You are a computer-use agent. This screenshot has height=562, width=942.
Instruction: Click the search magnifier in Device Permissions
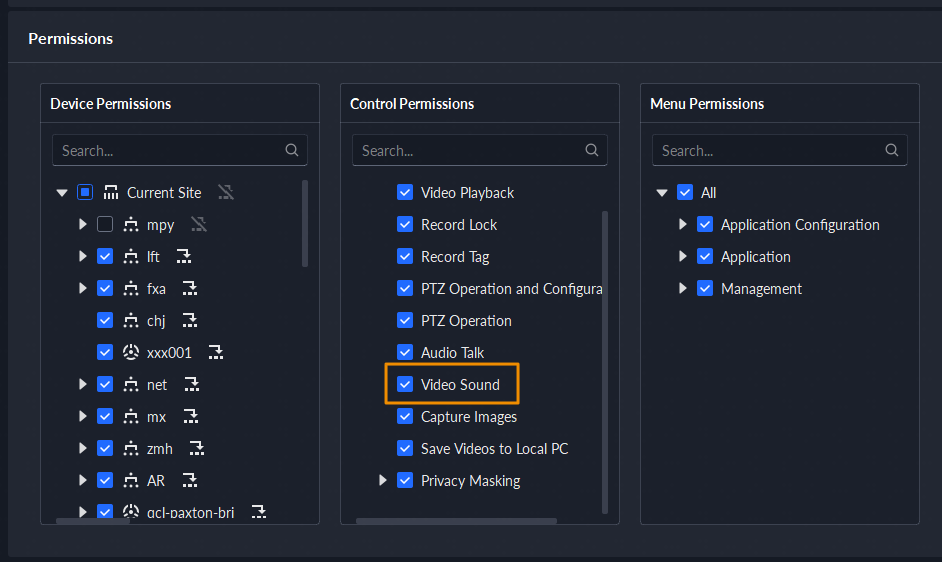(x=292, y=150)
